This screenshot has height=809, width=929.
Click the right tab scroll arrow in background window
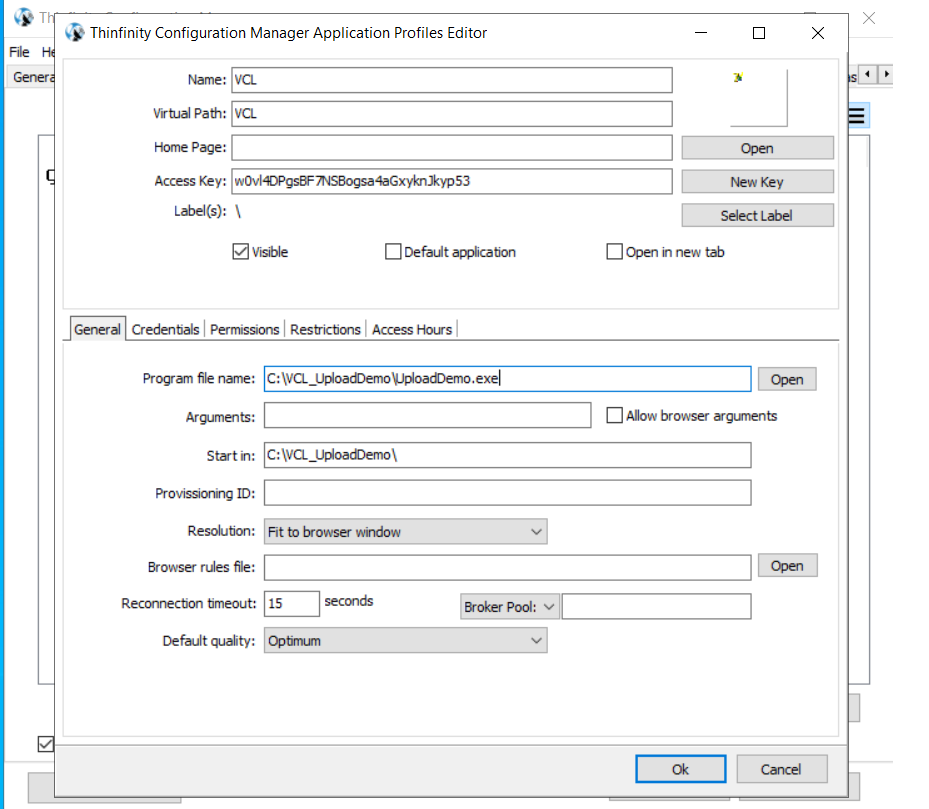point(886,75)
